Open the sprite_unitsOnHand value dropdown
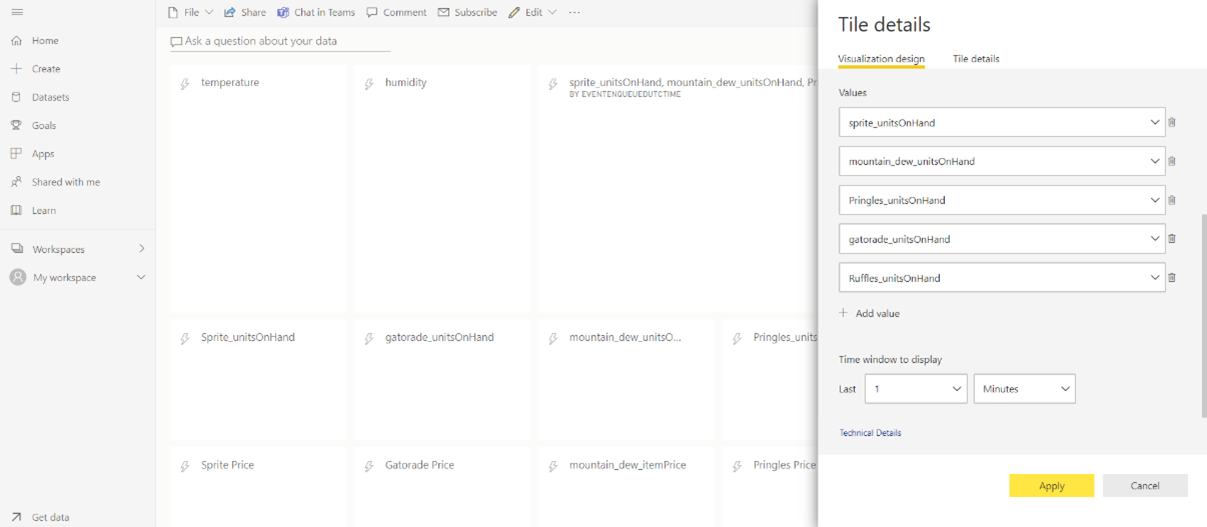 coord(1002,122)
